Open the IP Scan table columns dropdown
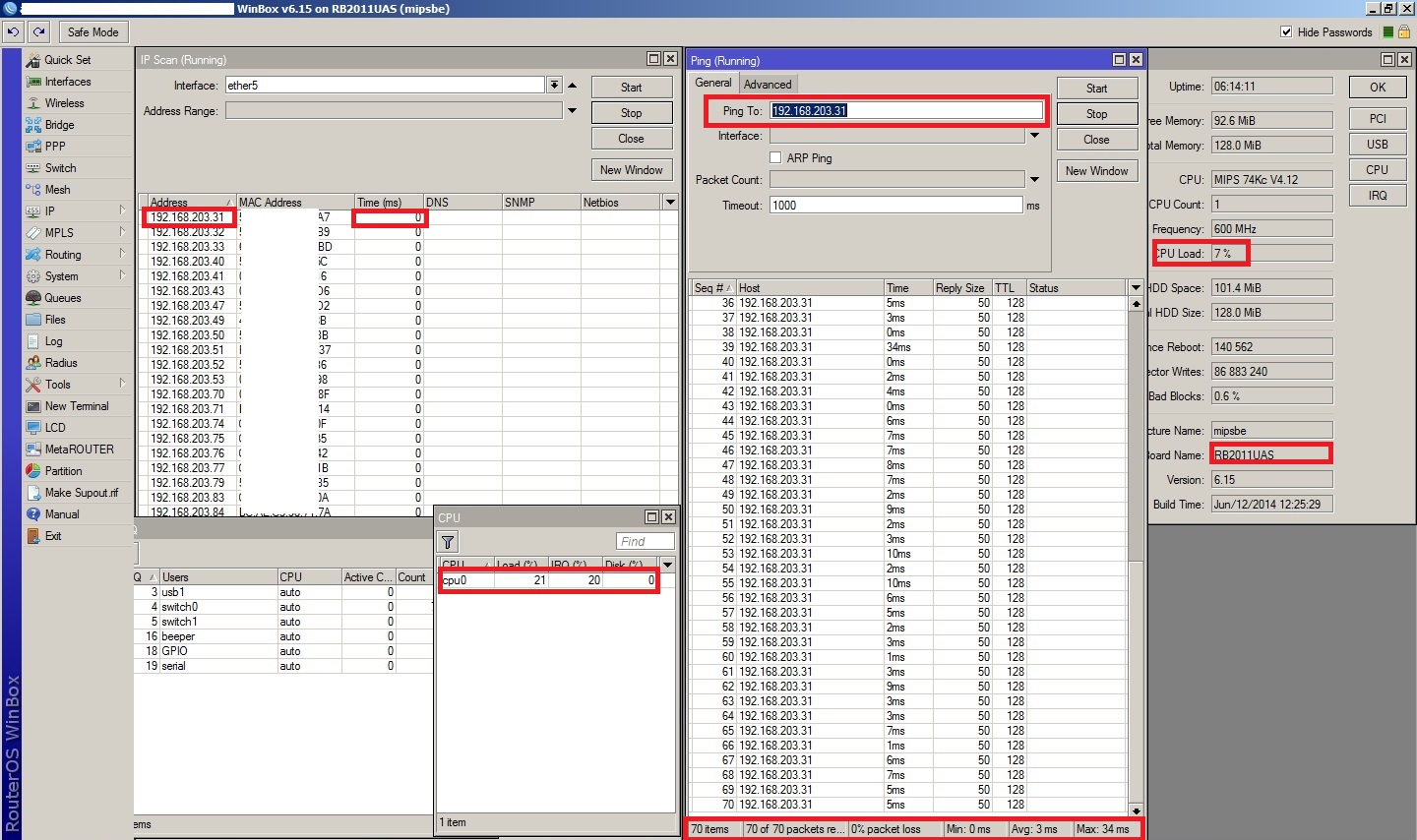The image size is (1417, 840). (670, 203)
